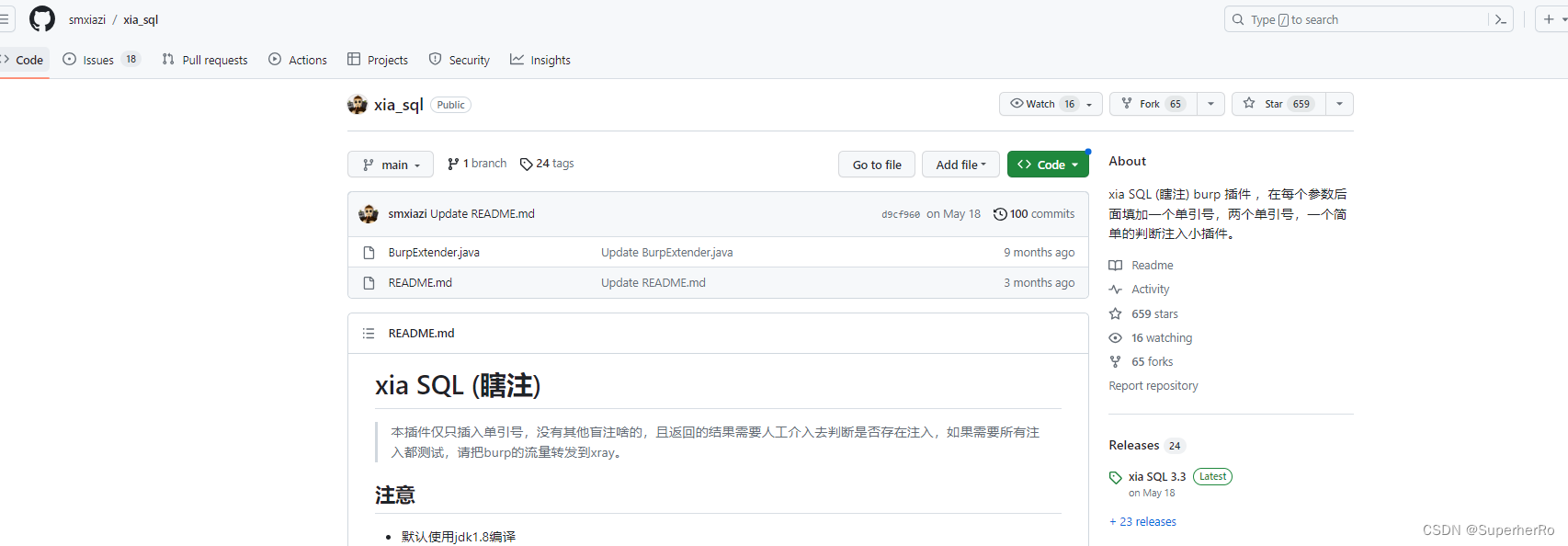Open the README outline list icon

(x=369, y=334)
